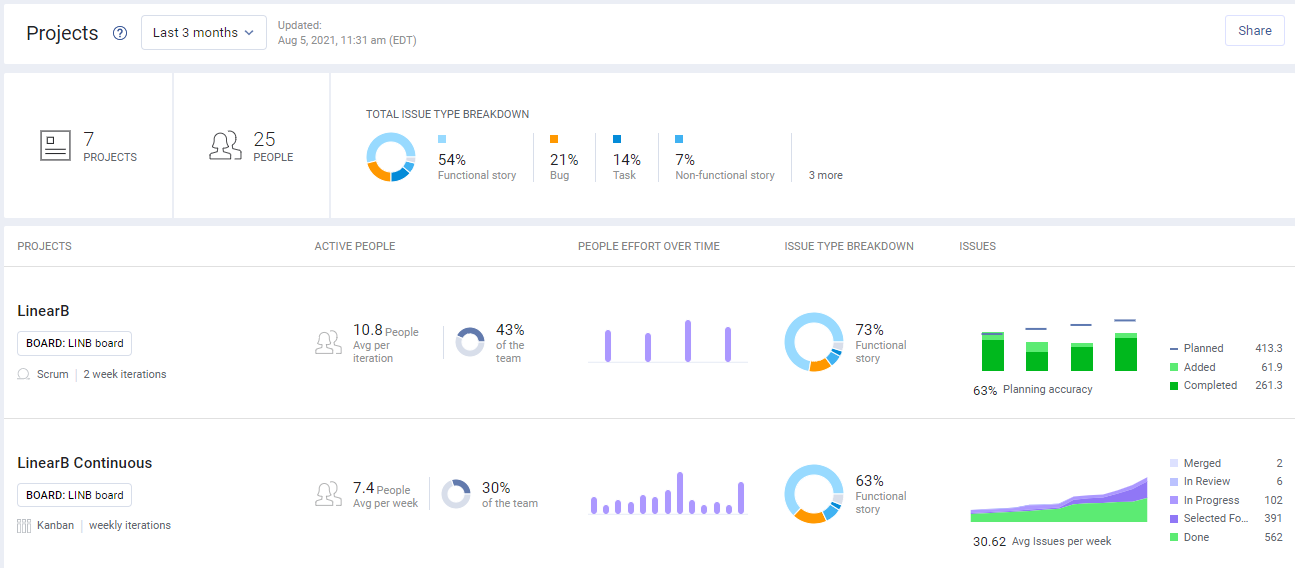This screenshot has height=568, width=1295.
Task: Click the 63% Planning accuracy label
Action: 1032,390
